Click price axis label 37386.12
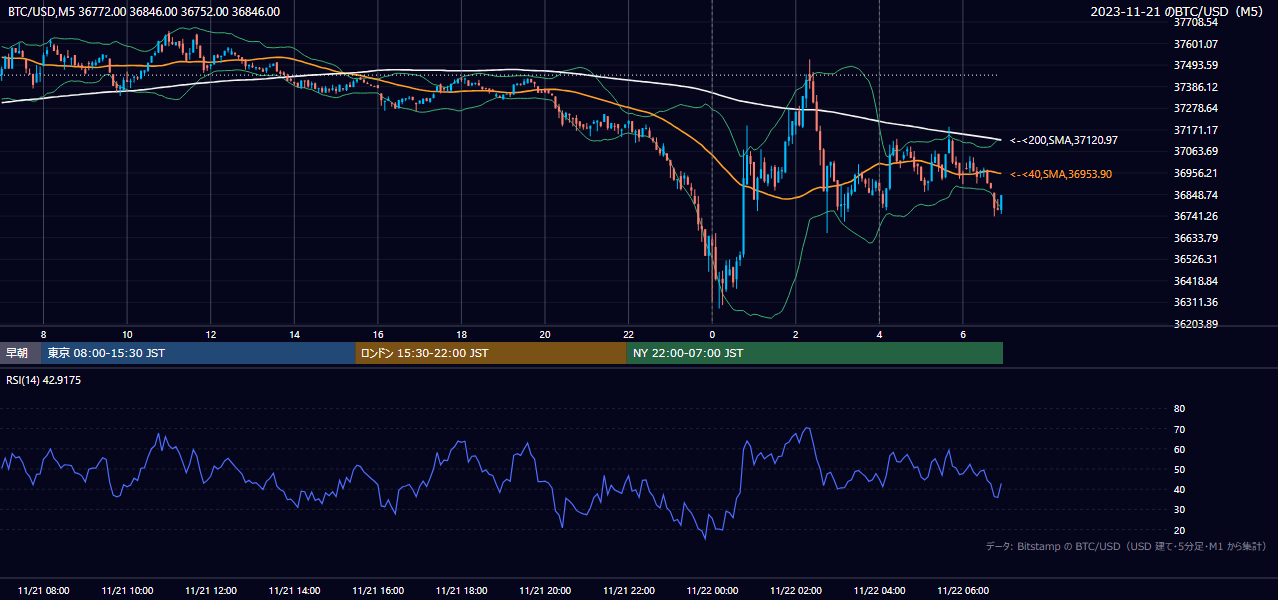Screen dimensions: 1278x600 (x=1196, y=87)
